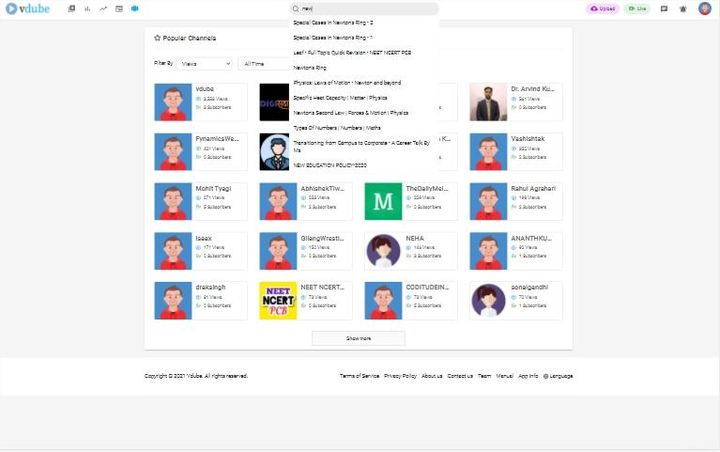
Task: Open the Views filter dropdown
Action: pos(205,64)
